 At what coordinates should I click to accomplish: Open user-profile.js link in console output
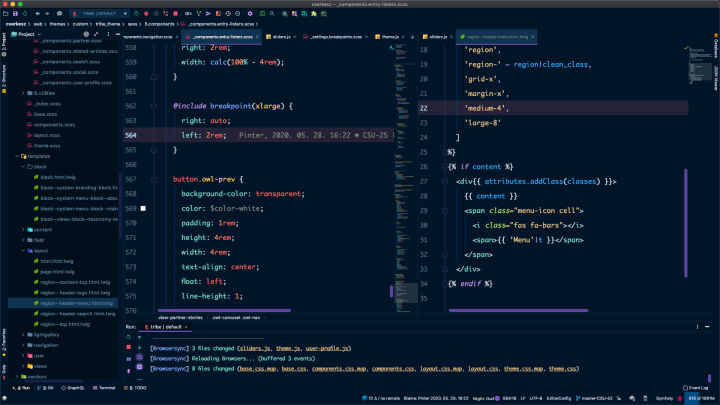(327, 349)
